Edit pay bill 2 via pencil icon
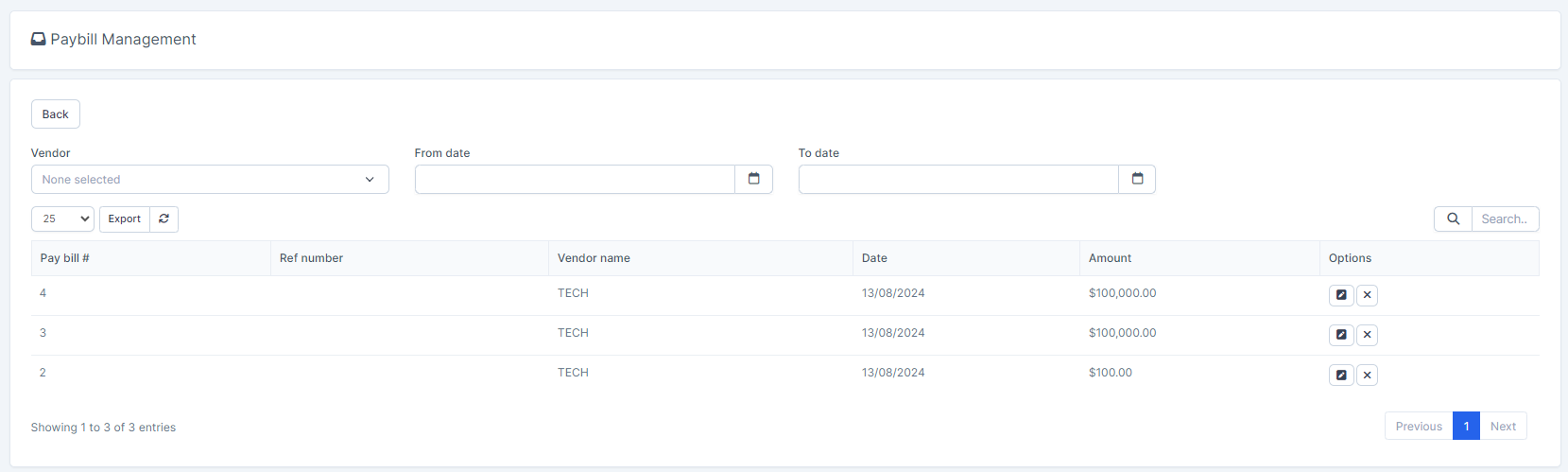This screenshot has width=1568, height=472. pyautogui.click(x=1341, y=376)
